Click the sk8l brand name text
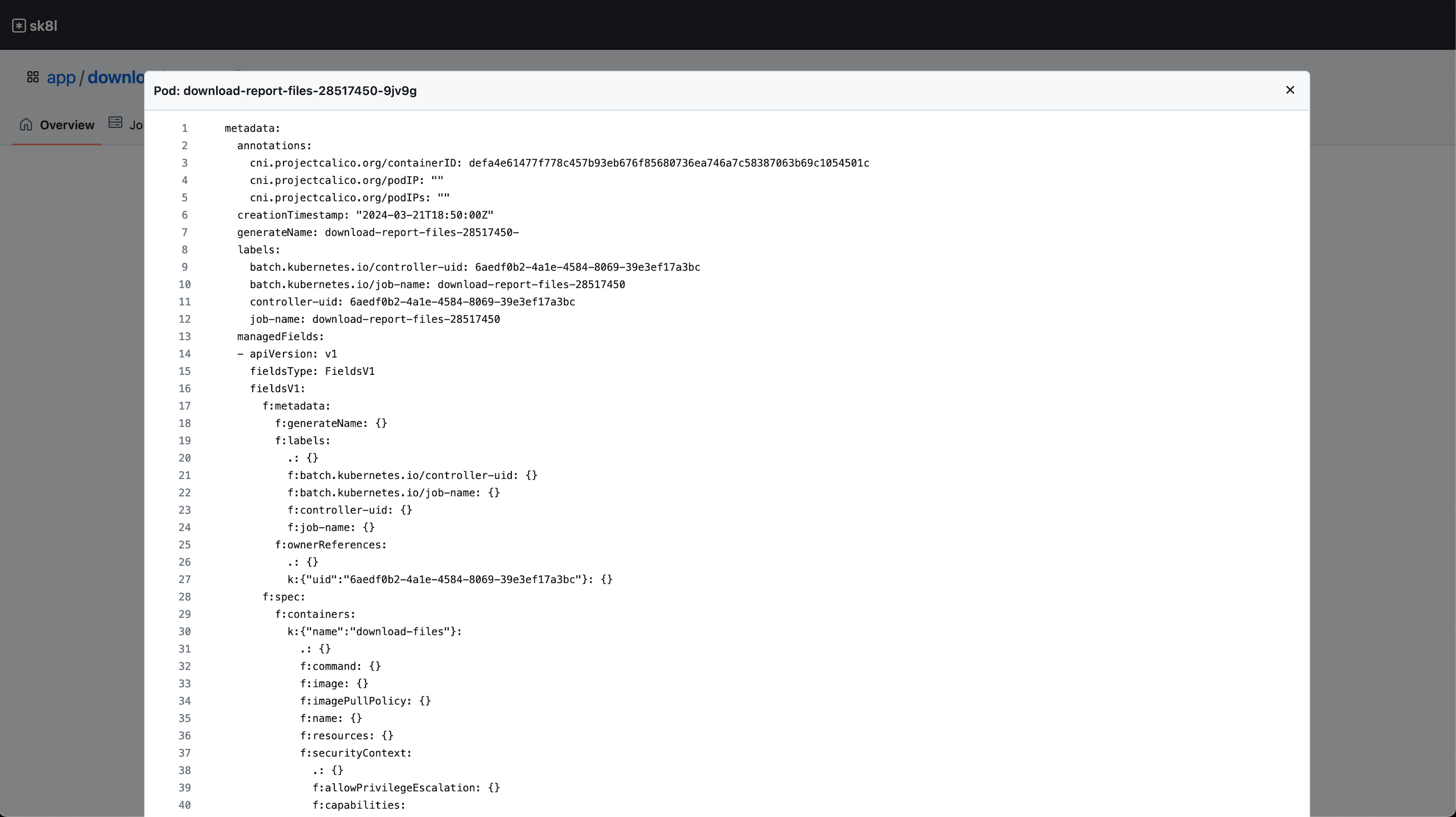1456x817 pixels. 43,26
